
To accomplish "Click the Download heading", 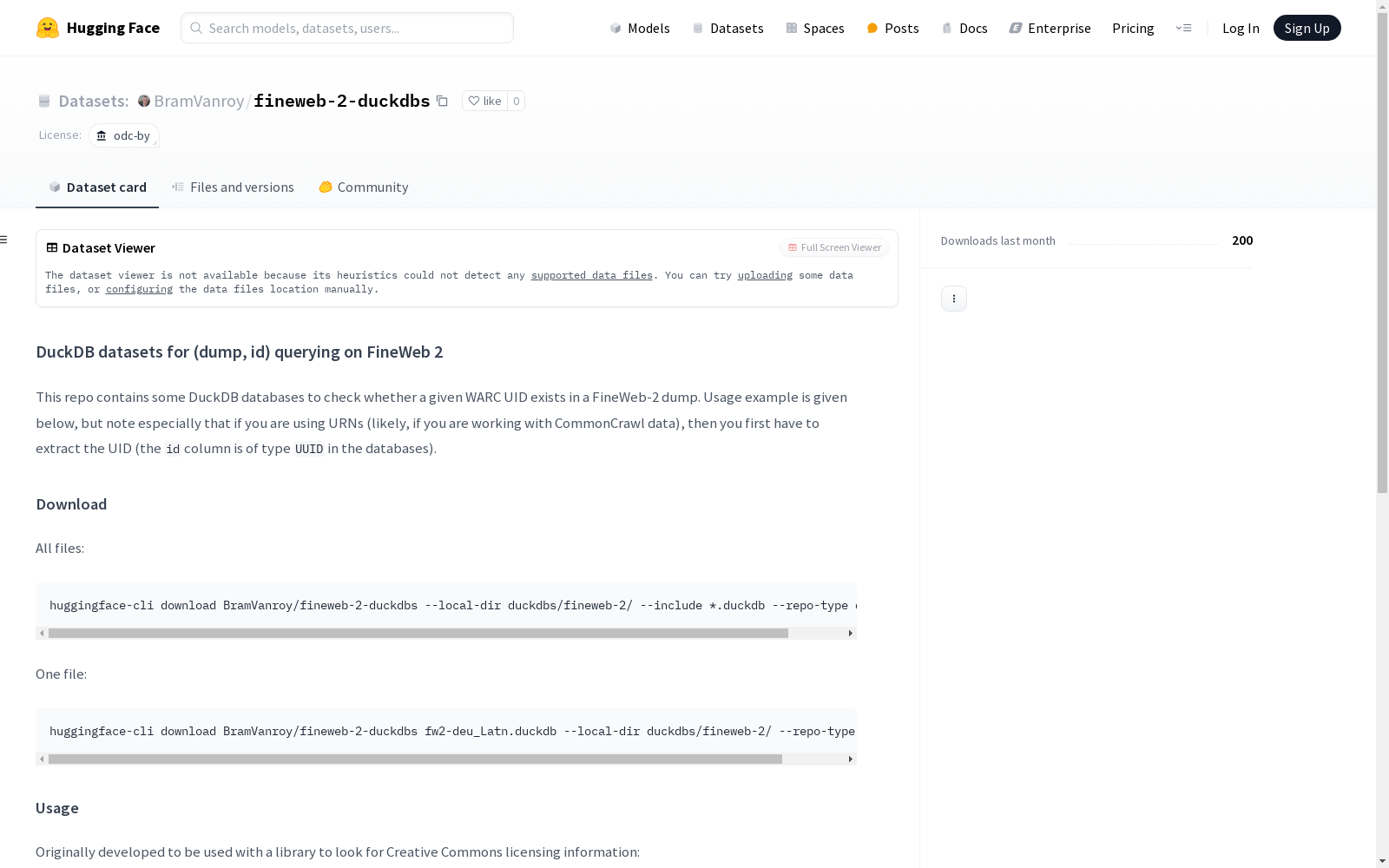I will (71, 504).
